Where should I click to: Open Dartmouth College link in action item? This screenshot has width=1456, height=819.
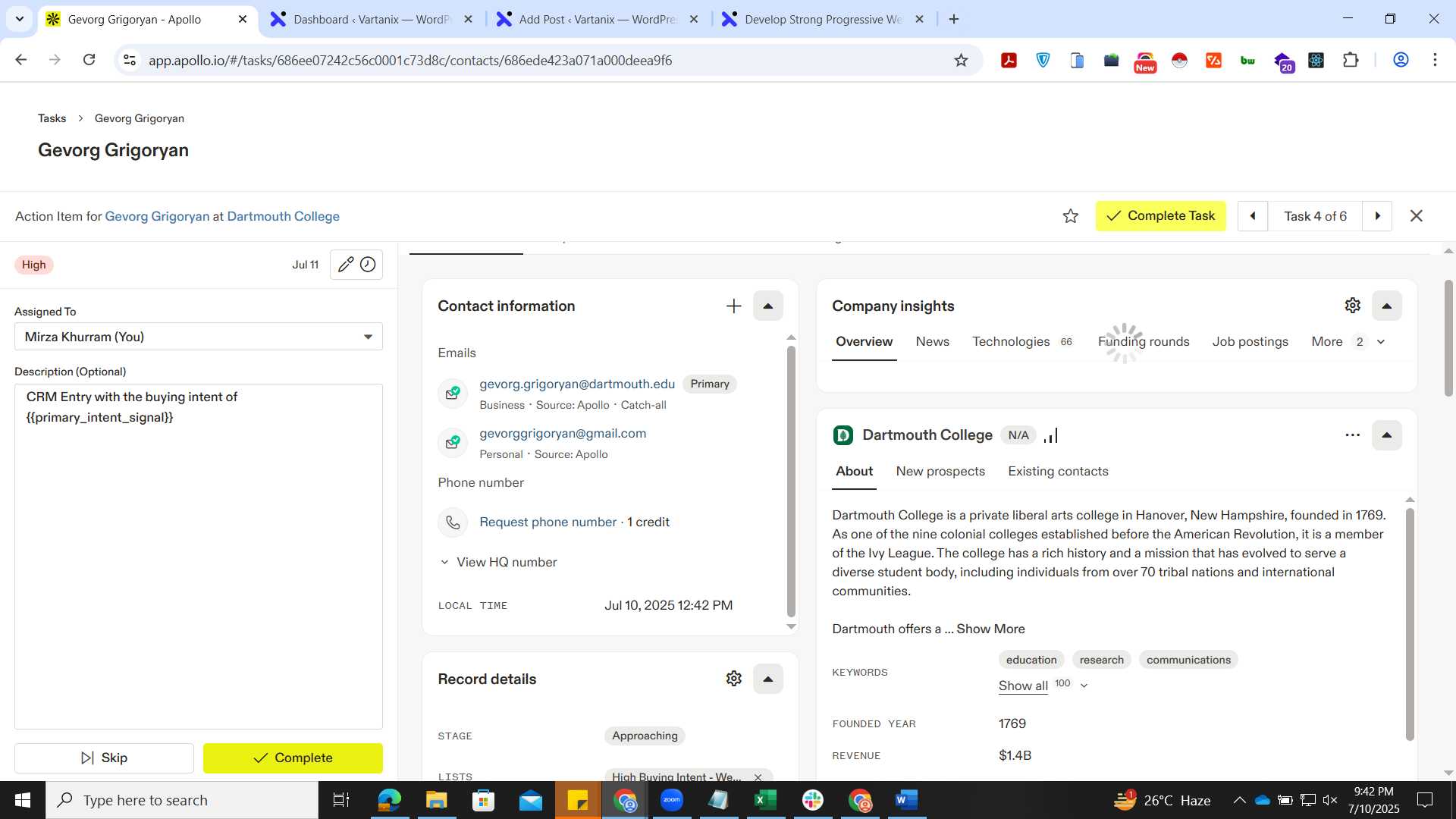pos(283,217)
